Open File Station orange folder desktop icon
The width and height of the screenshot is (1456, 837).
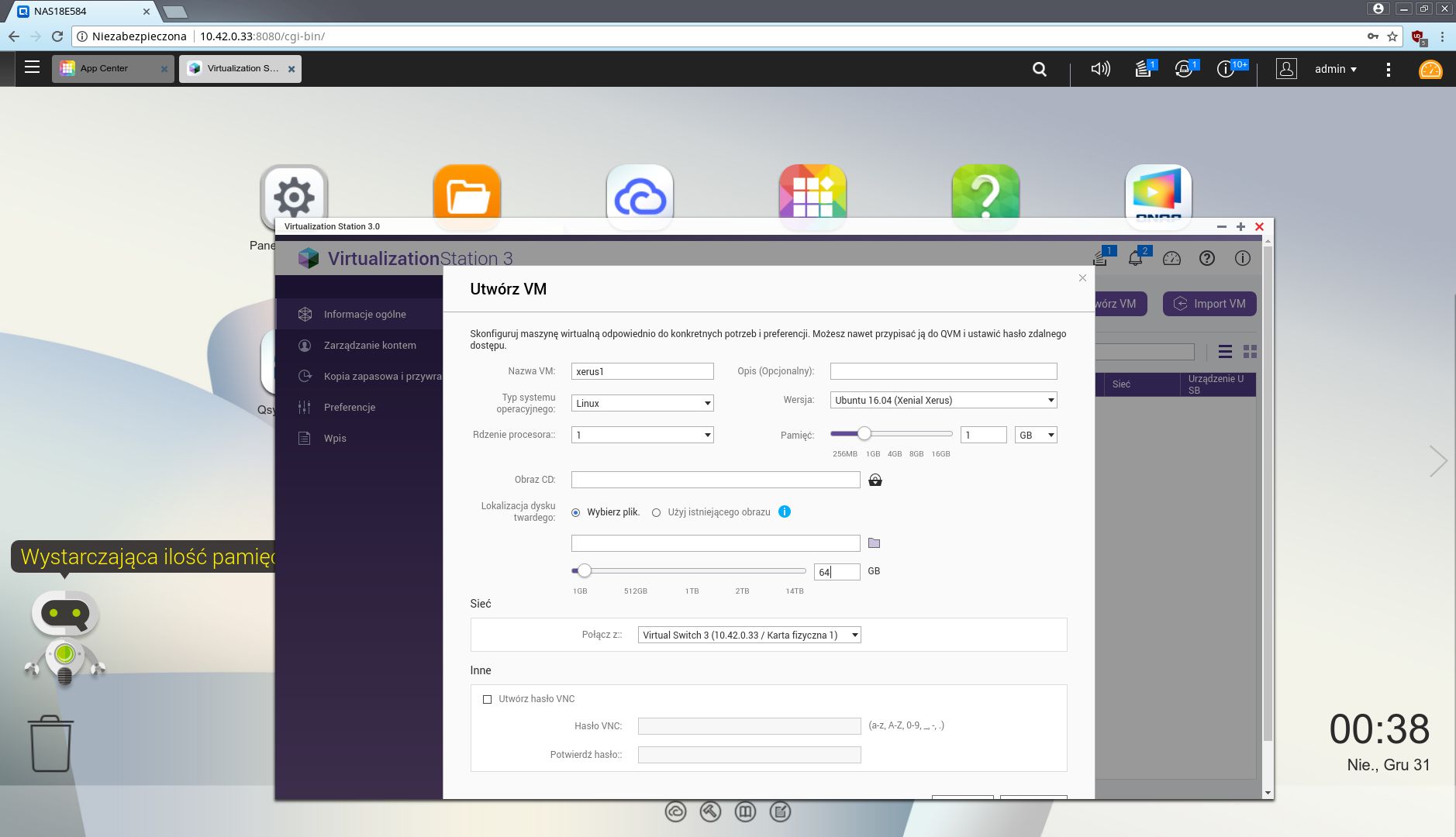pyautogui.click(x=467, y=197)
